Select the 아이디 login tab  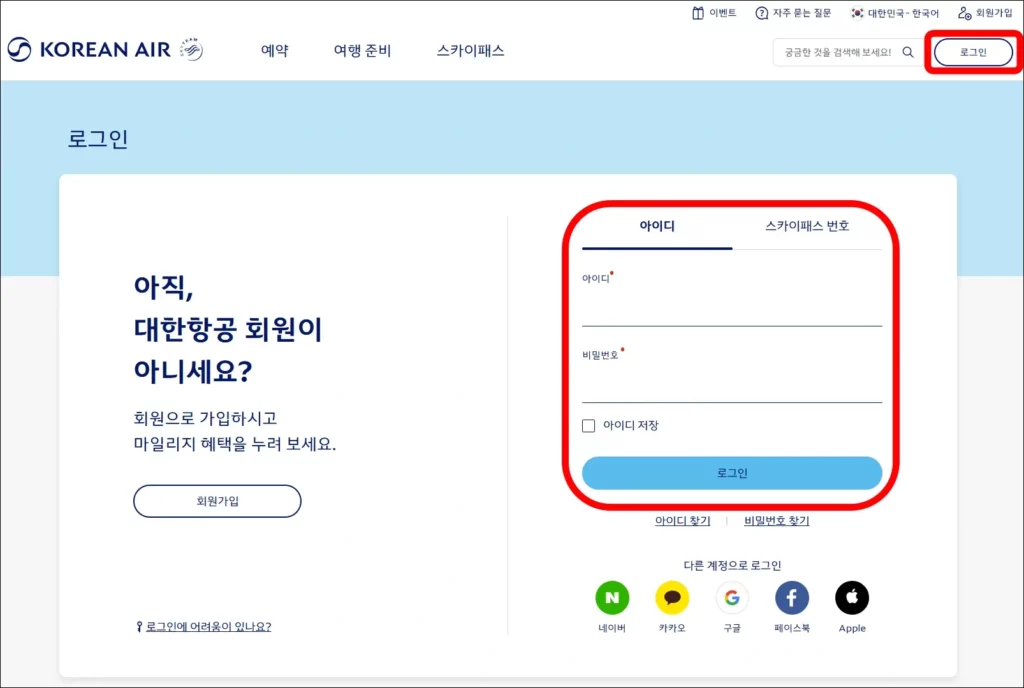point(657,227)
